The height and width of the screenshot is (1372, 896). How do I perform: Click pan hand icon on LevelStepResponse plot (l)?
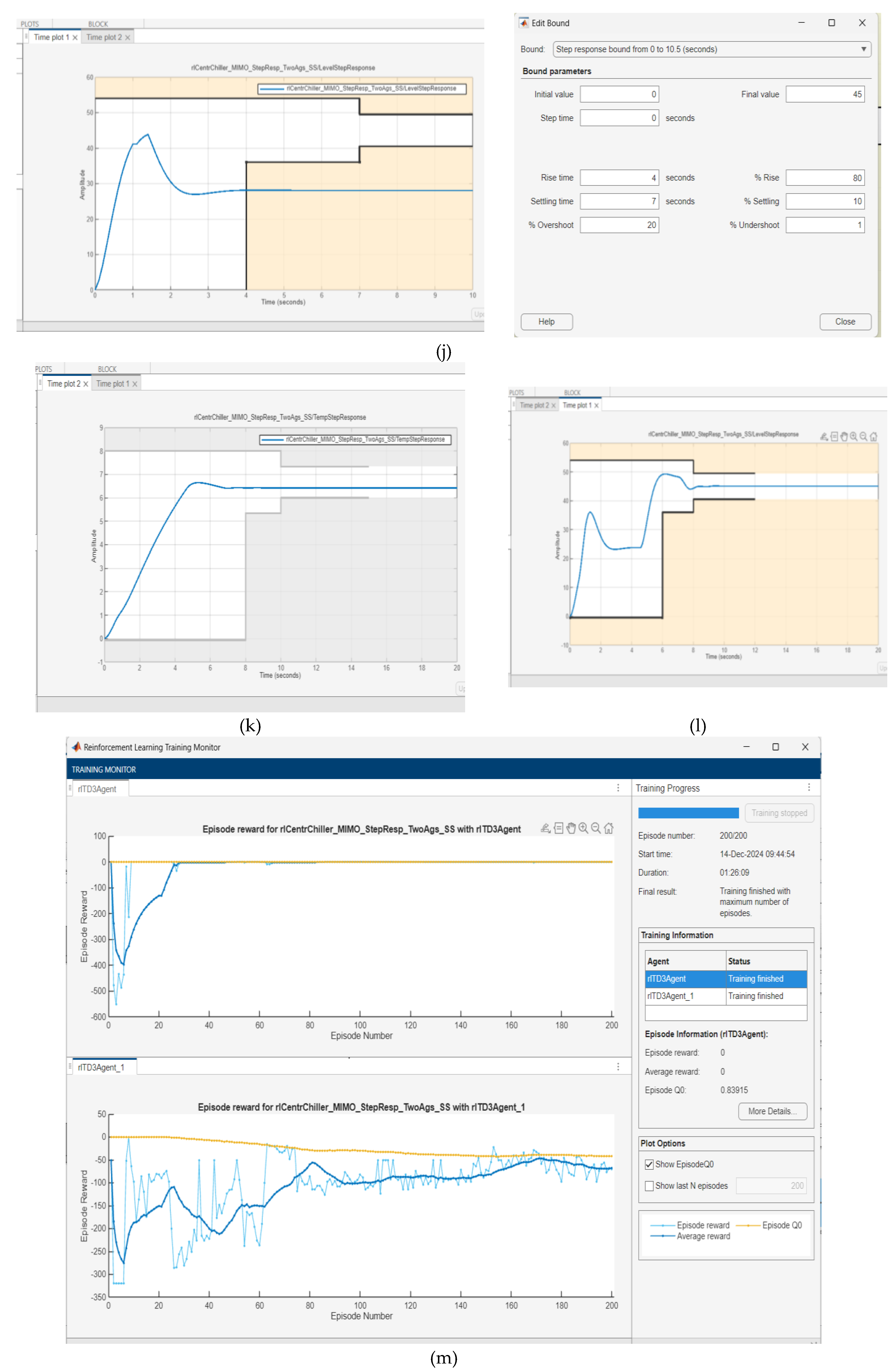pyautogui.click(x=844, y=436)
